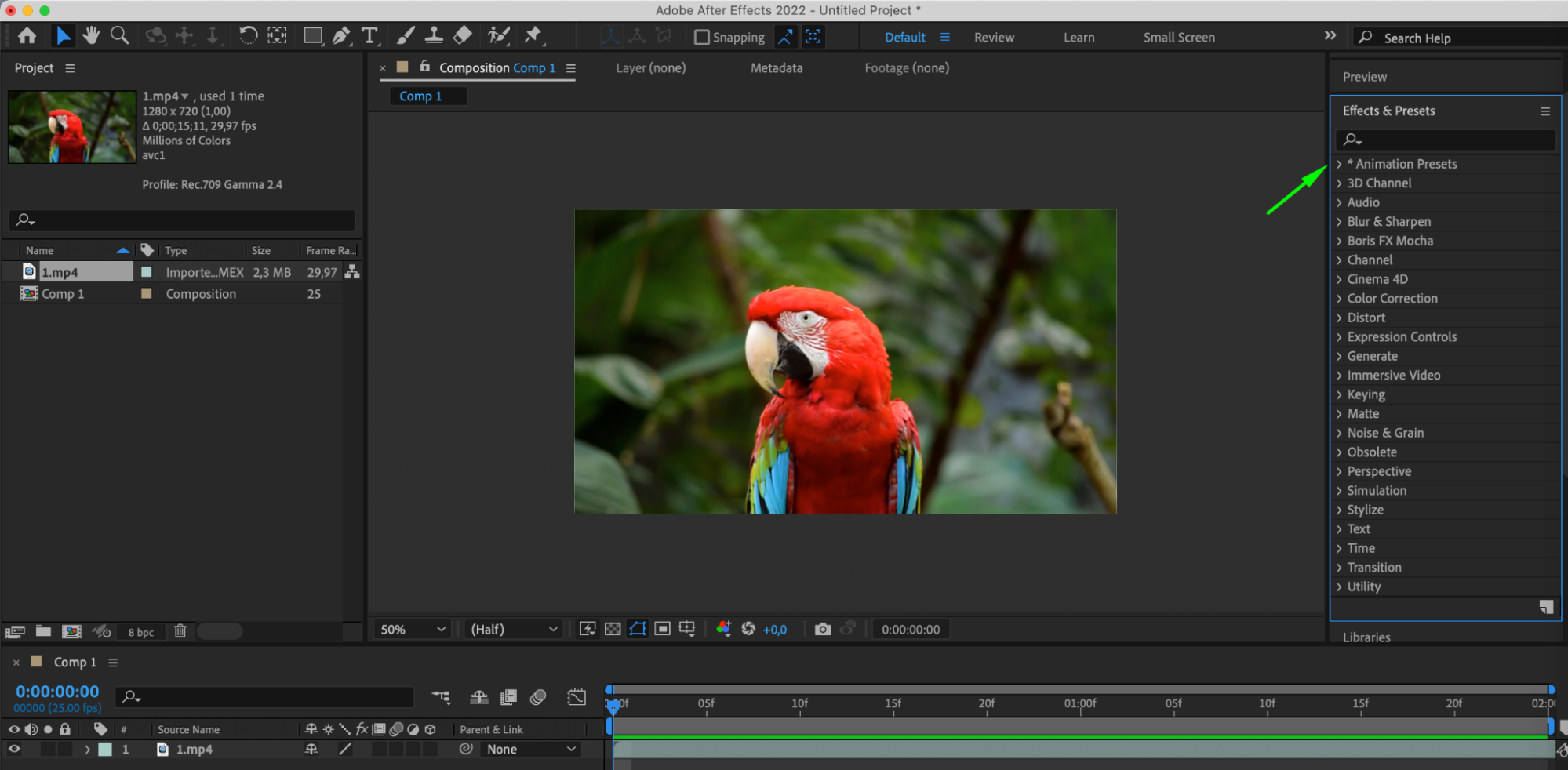Toggle the composition lock icon

(x=424, y=67)
